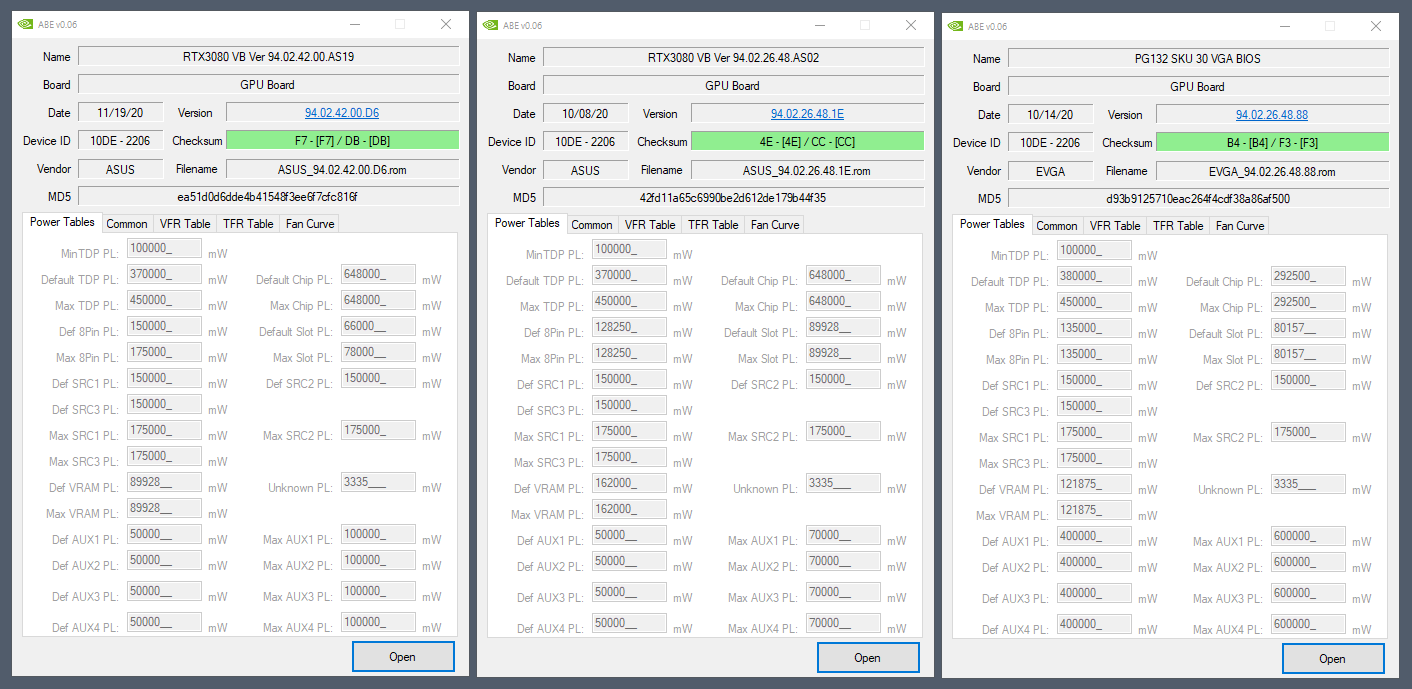Screen dimensions: 1412x689
Task: Click the NVIDIA logo in the AS19 window title bar
Action: [26, 25]
